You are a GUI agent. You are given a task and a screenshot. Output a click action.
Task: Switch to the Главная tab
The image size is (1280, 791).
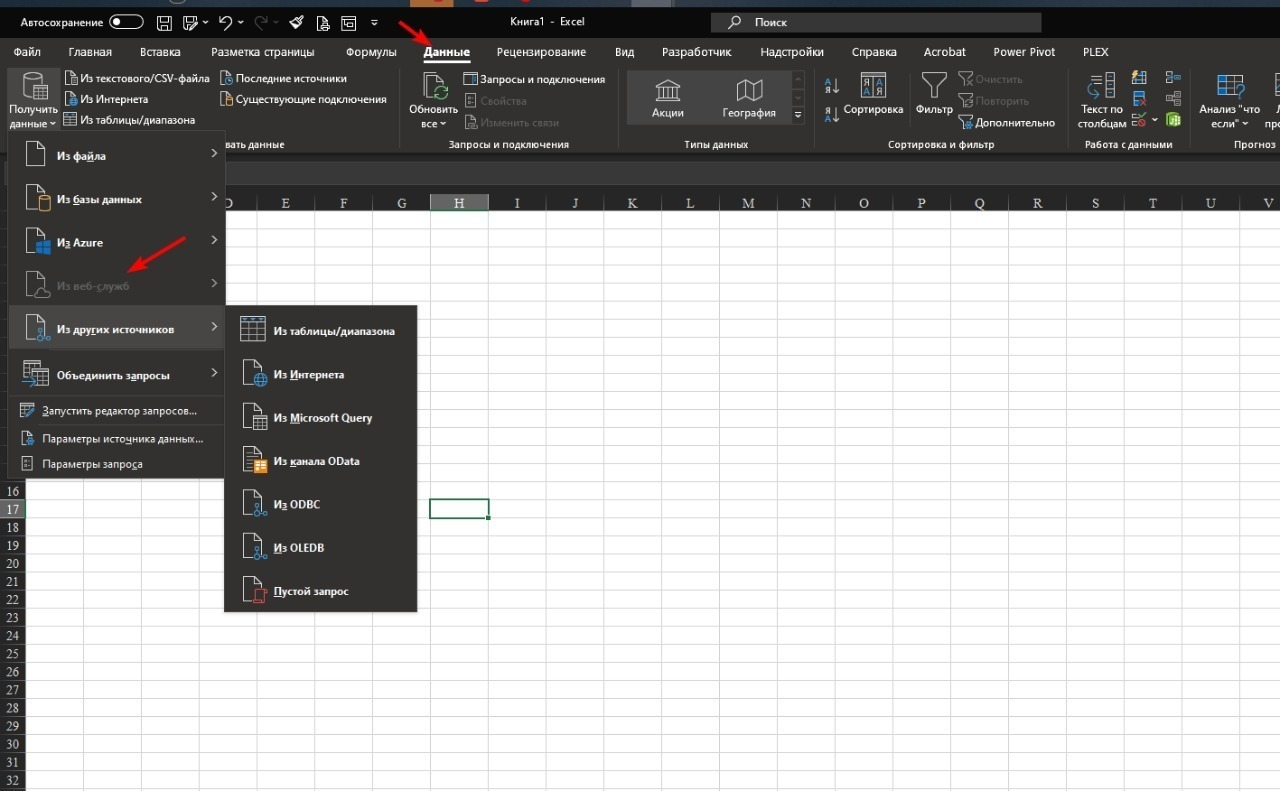tap(90, 52)
